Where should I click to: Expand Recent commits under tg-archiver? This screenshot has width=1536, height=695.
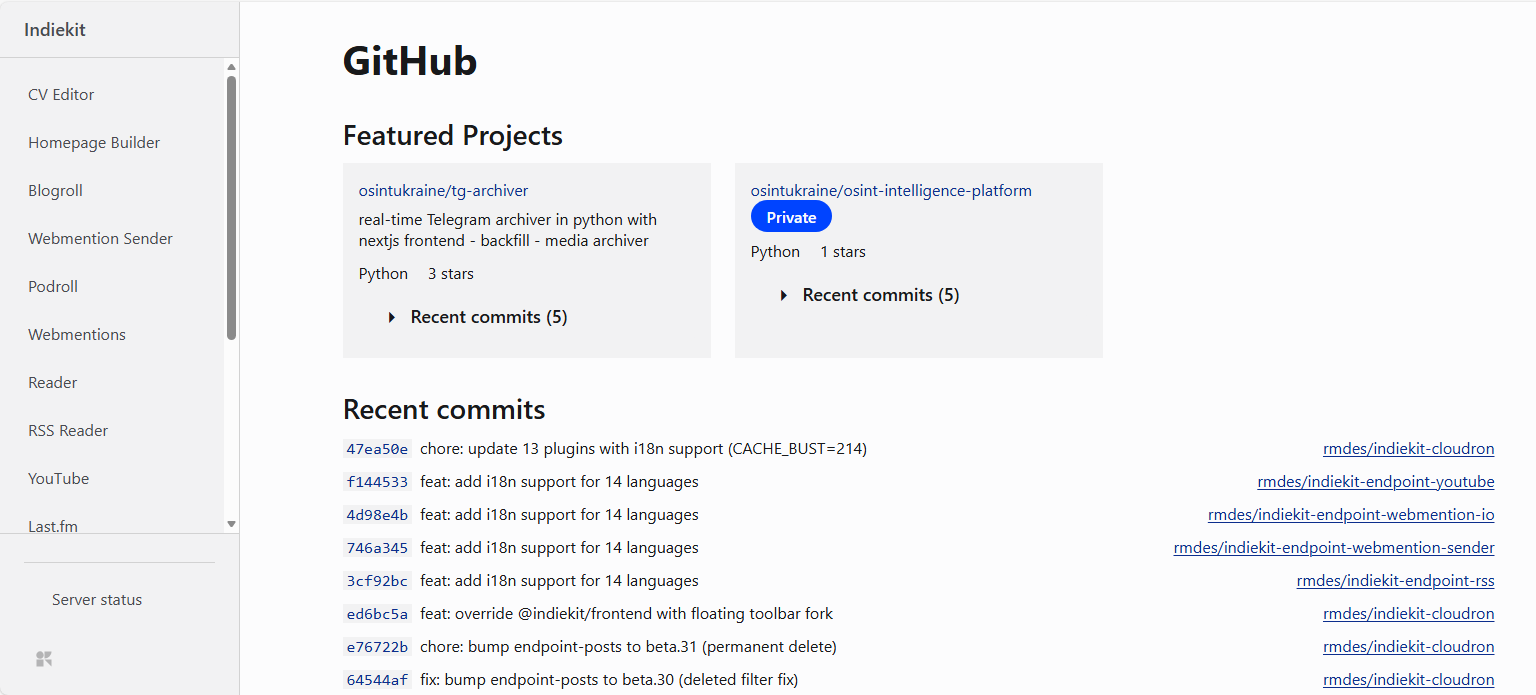coord(478,317)
